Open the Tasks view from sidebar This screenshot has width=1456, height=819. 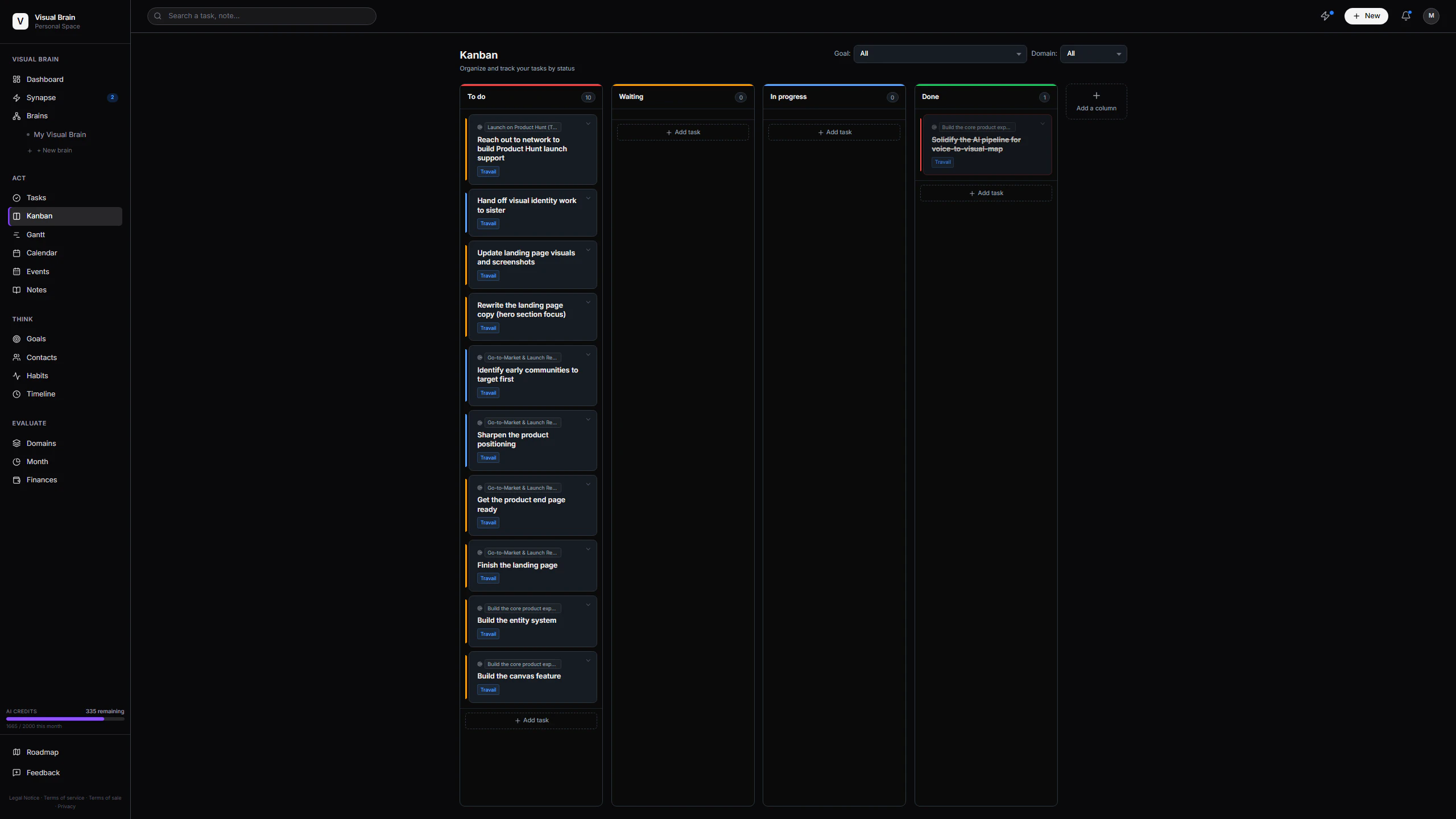(36, 197)
